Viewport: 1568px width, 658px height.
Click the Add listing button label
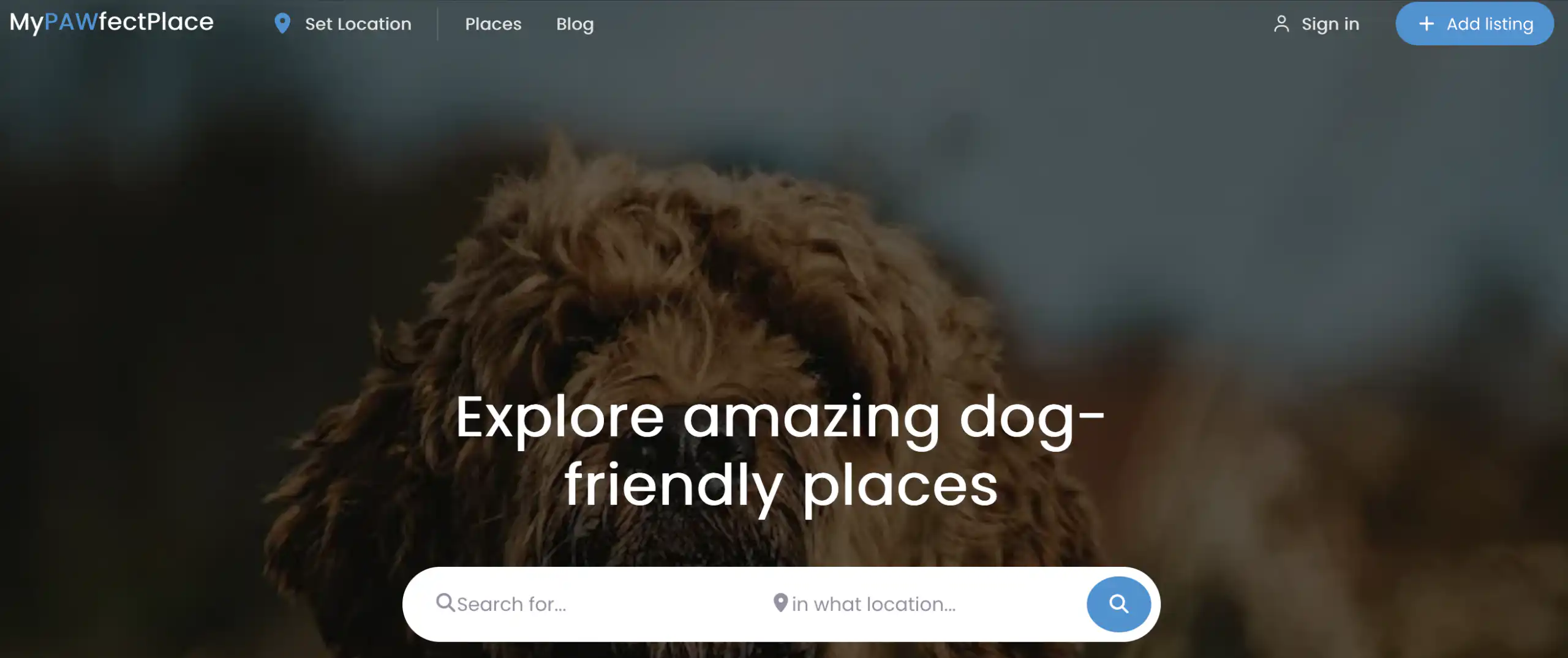point(1490,24)
